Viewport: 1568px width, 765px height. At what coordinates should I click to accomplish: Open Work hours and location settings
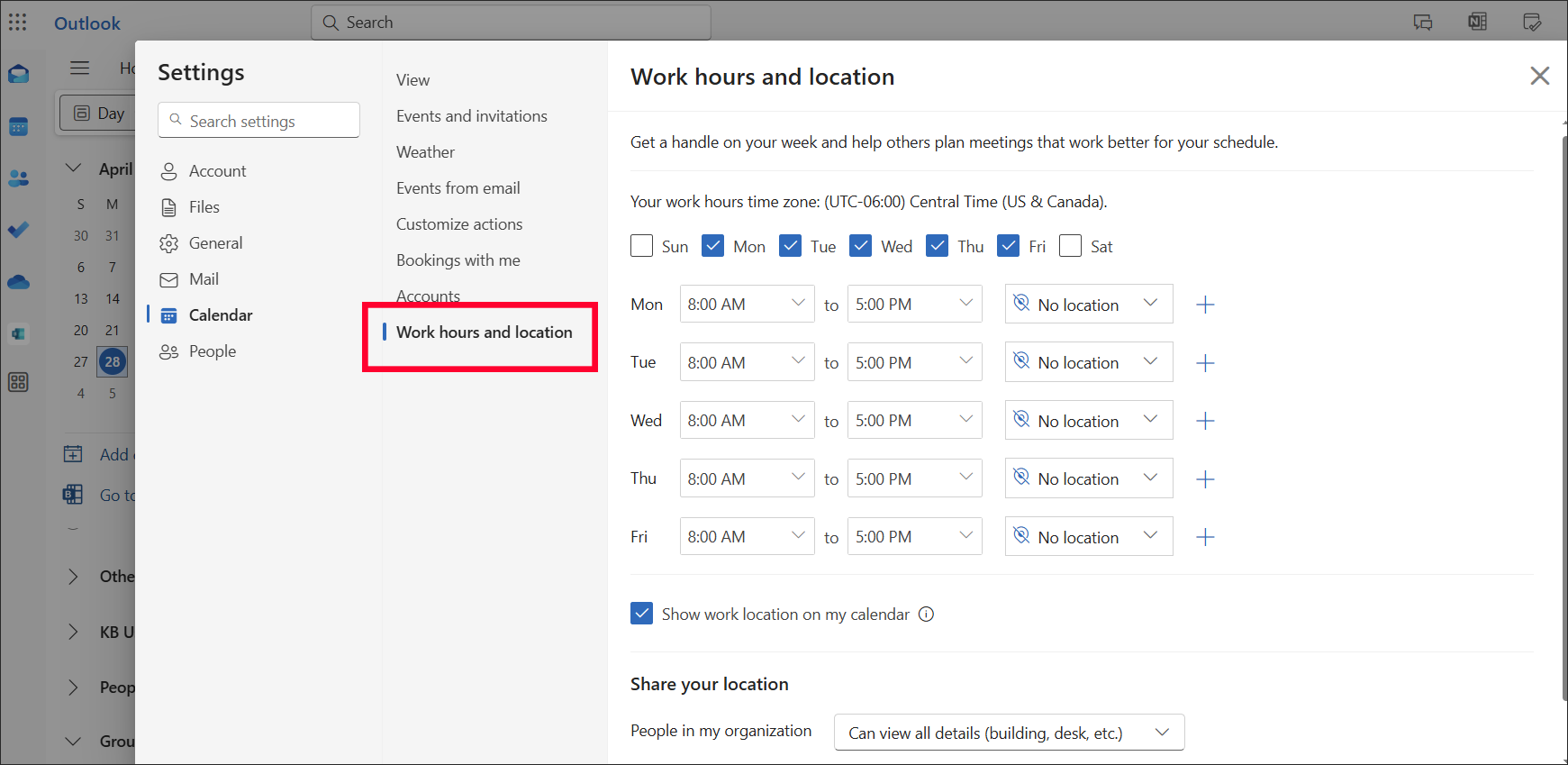tap(485, 332)
